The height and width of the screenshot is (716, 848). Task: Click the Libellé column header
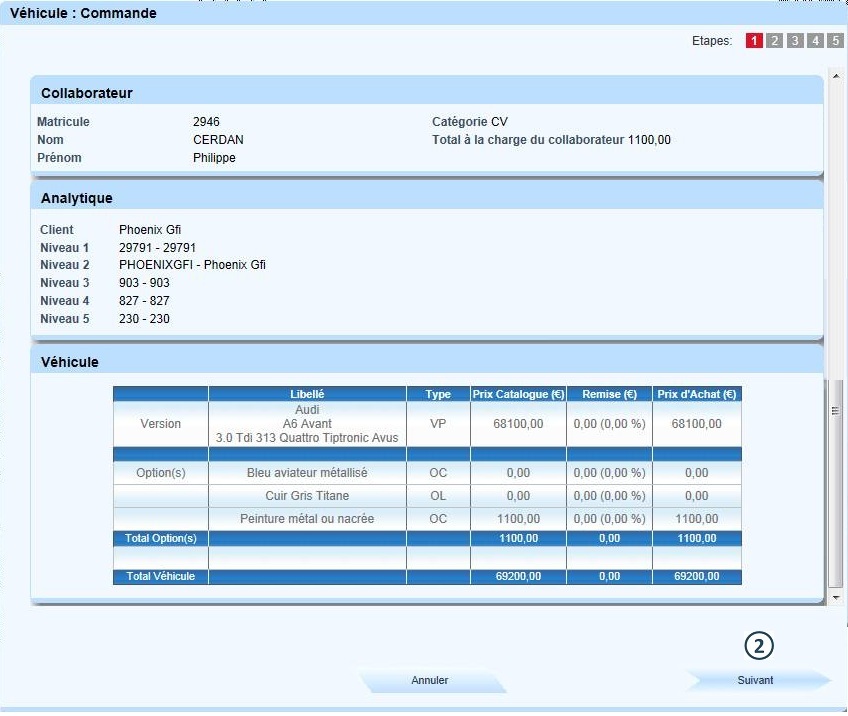[307, 394]
